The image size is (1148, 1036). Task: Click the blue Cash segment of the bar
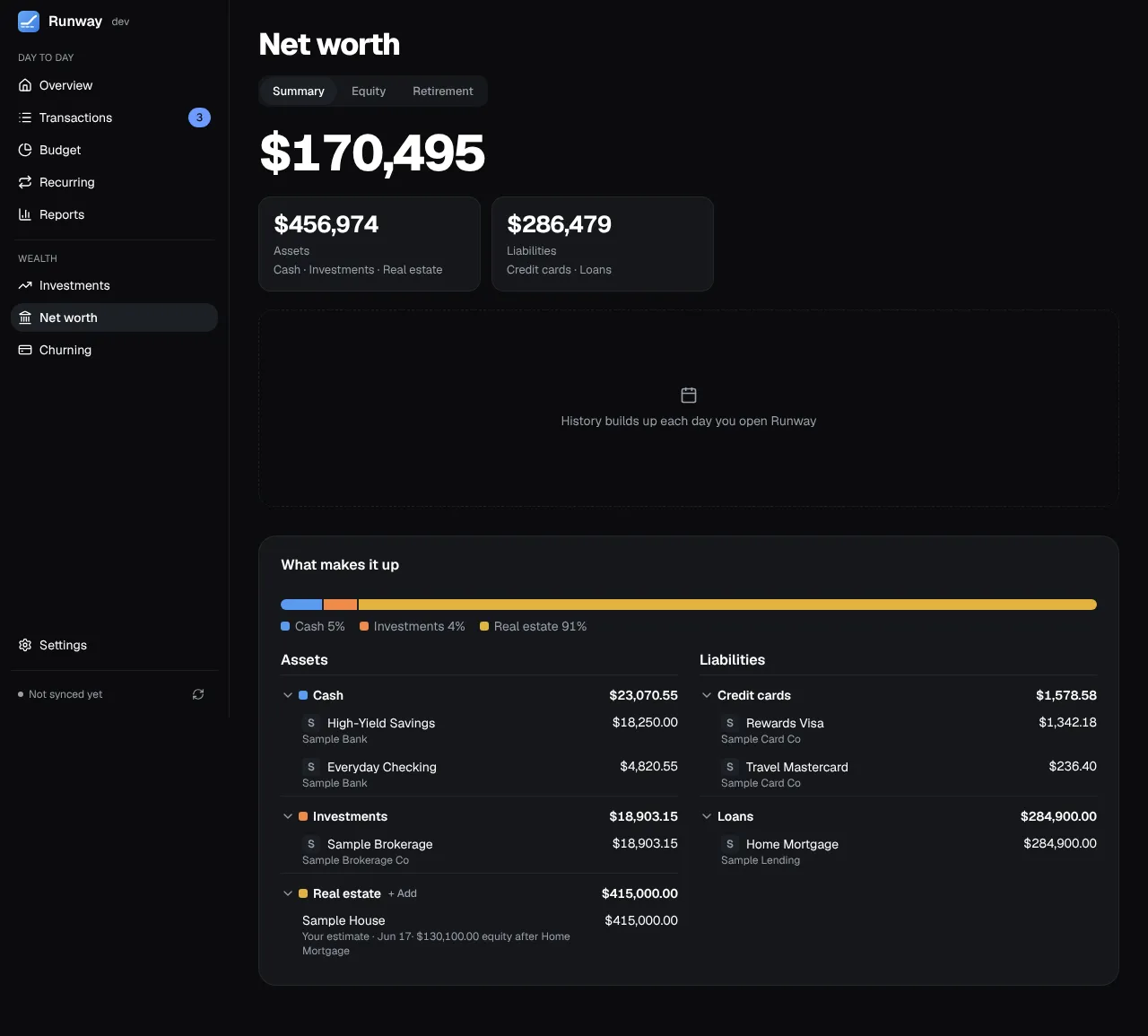click(x=301, y=605)
